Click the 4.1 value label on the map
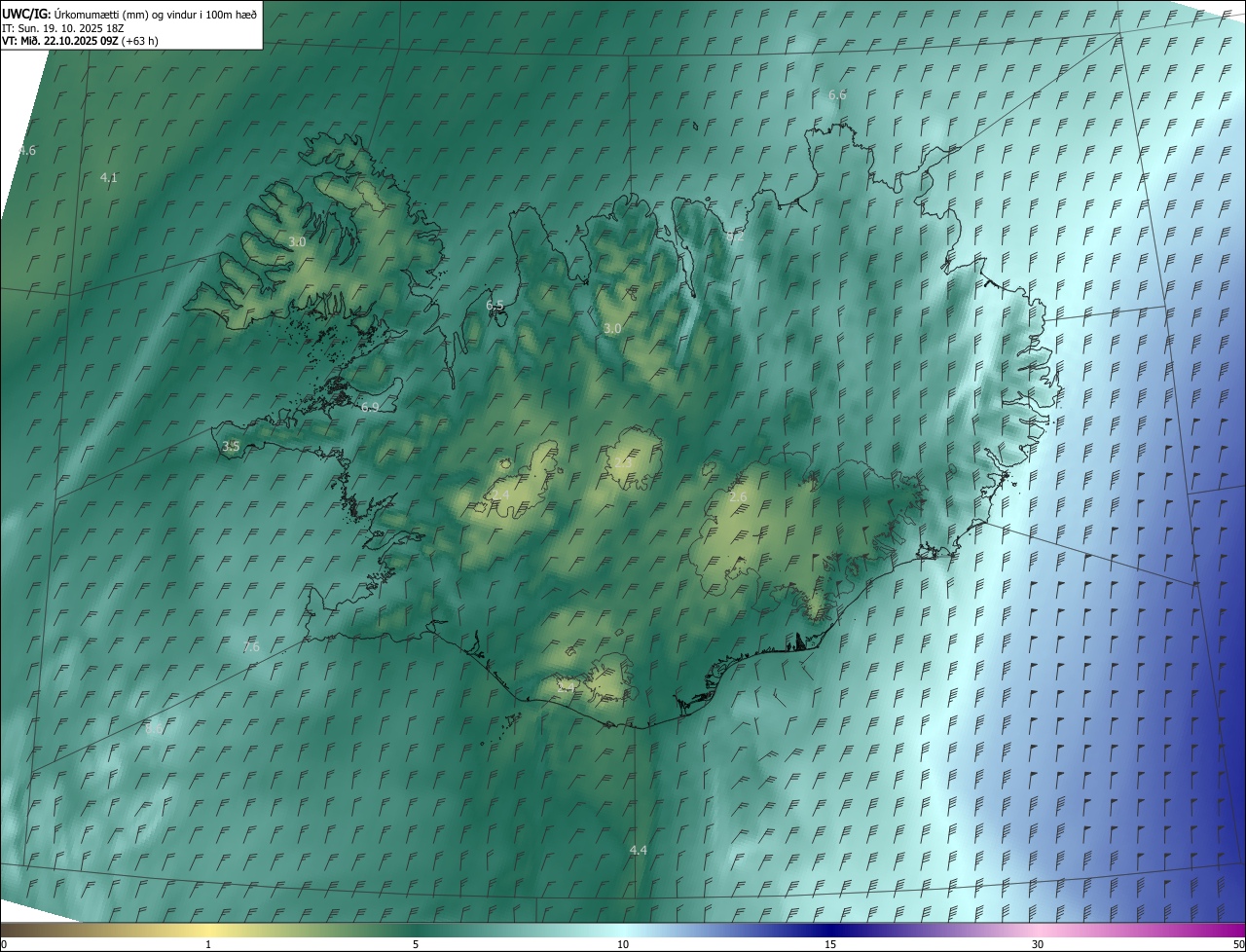The width and height of the screenshot is (1246, 952). tap(109, 177)
